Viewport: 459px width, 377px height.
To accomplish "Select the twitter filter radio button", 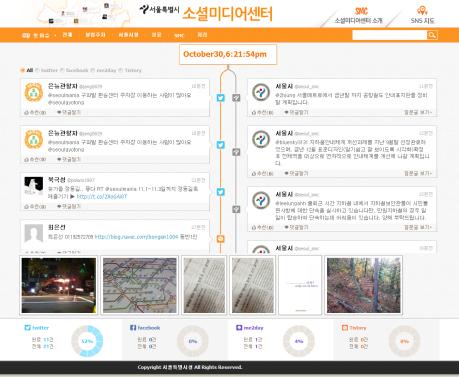I will coord(37,70).
